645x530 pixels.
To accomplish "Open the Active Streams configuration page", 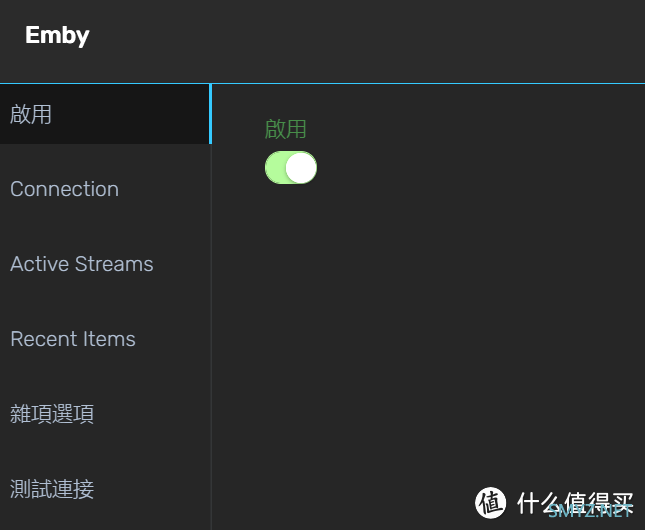I will pyautogui.click(x=82, y=264).
